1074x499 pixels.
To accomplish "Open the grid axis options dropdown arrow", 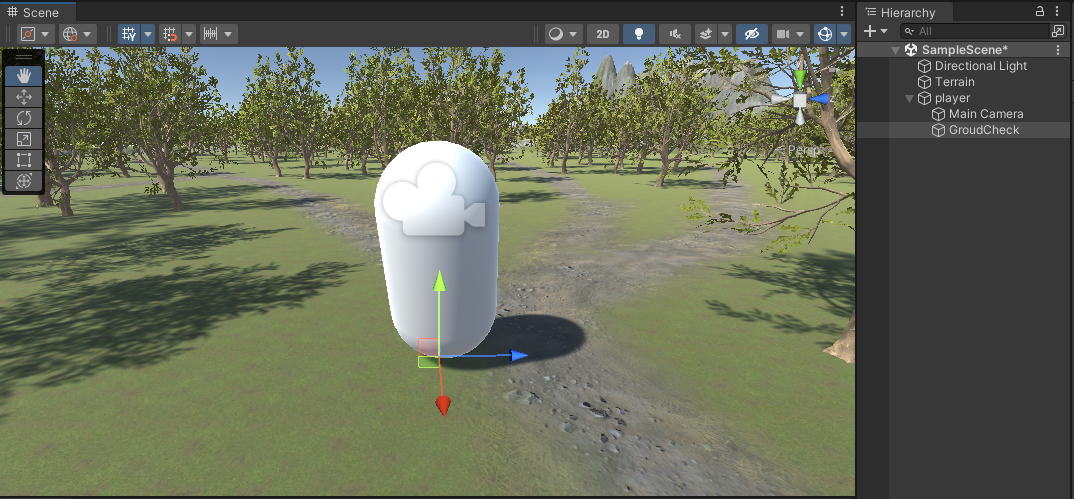I will (x=148, y=34).
